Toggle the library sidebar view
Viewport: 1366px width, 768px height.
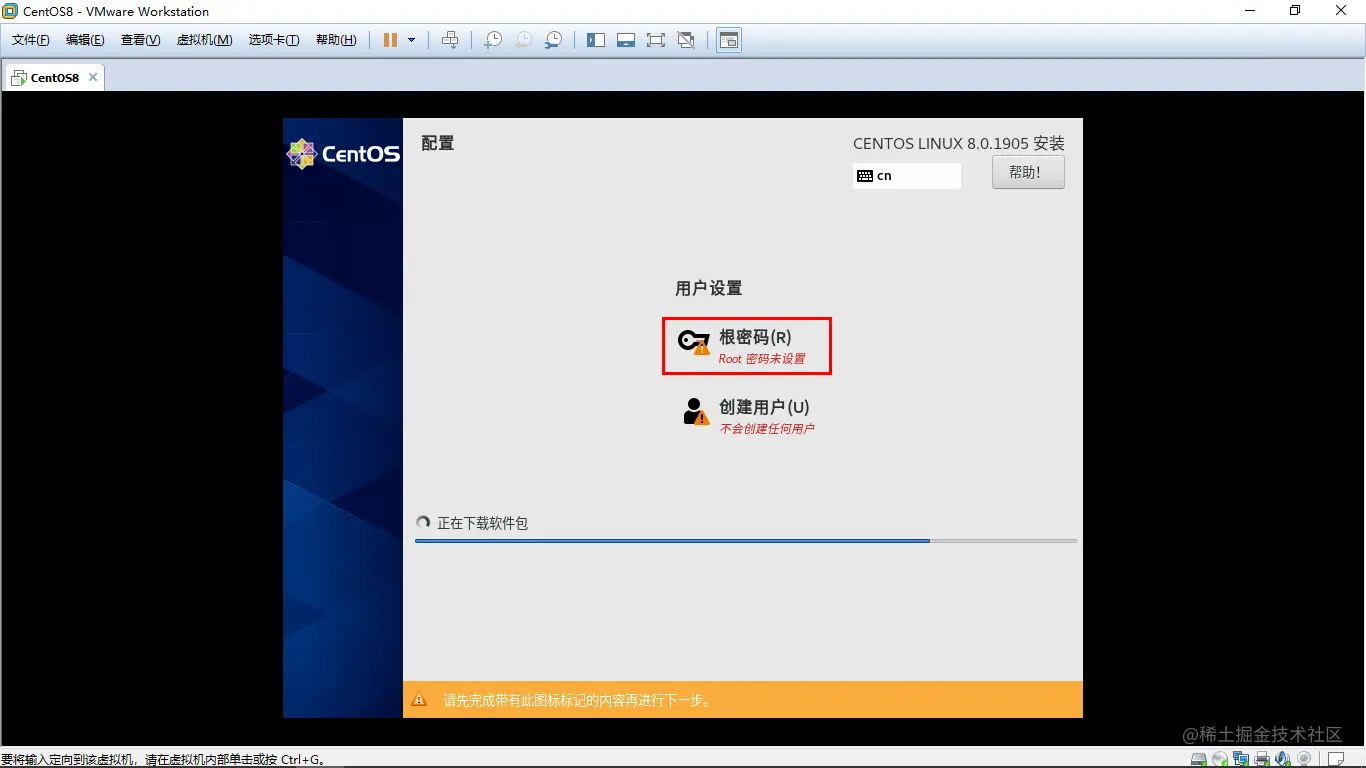point(596,40)
